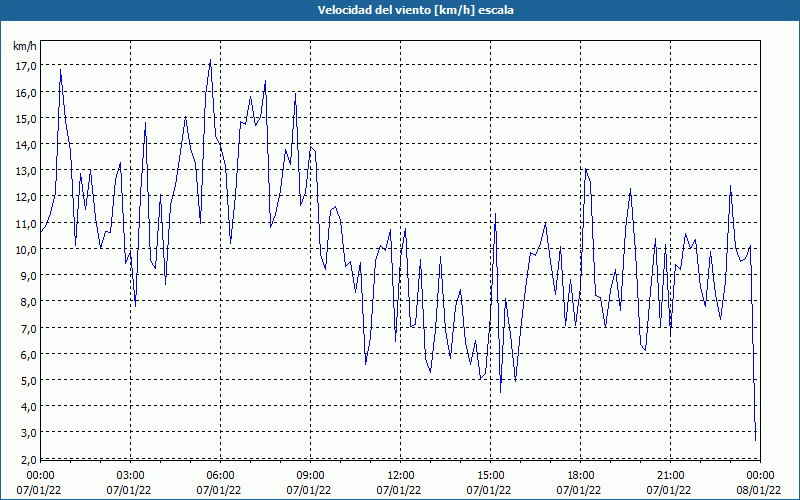The height and width of the screenshot is (500, 800).
Task: Select the 8,0 y-axis value
Action: pos(28,302)
